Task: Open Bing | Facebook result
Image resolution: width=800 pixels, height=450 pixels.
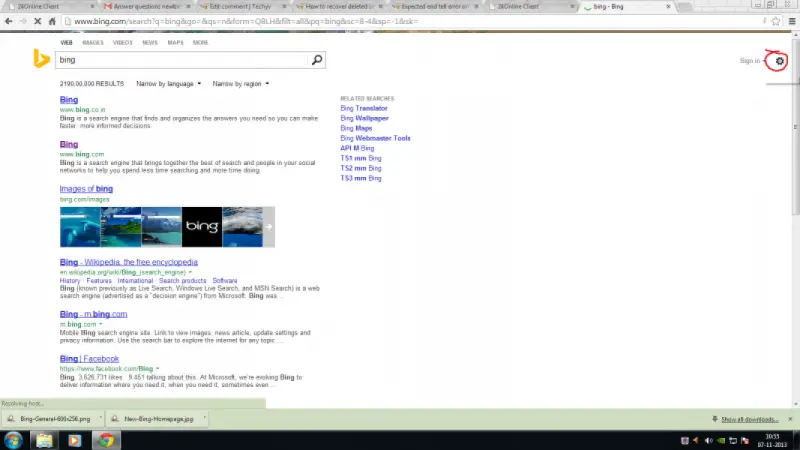Action: click(x=89, y=359)
